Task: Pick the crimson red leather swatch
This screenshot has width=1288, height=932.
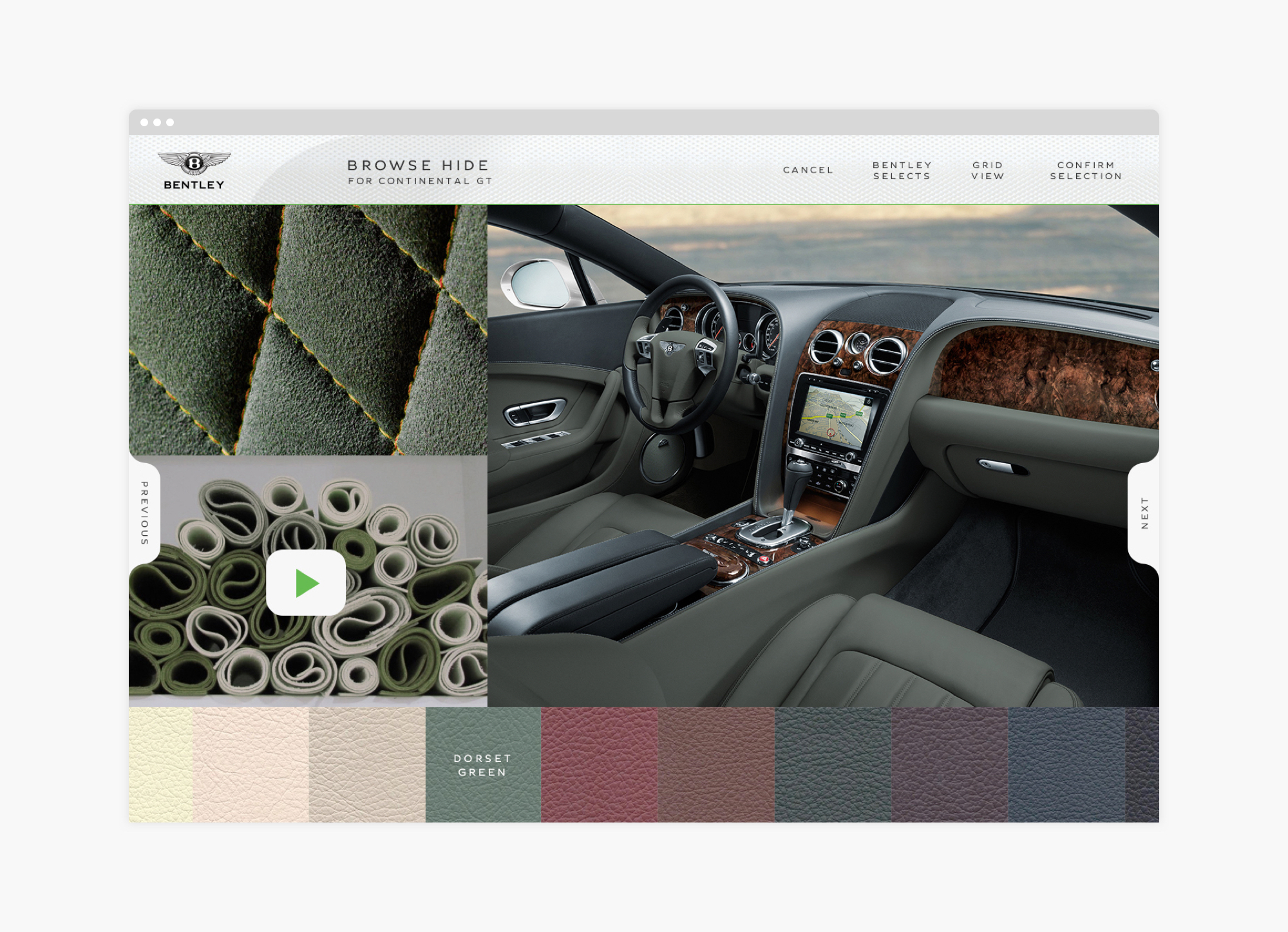Action: [x=599, y=765]
